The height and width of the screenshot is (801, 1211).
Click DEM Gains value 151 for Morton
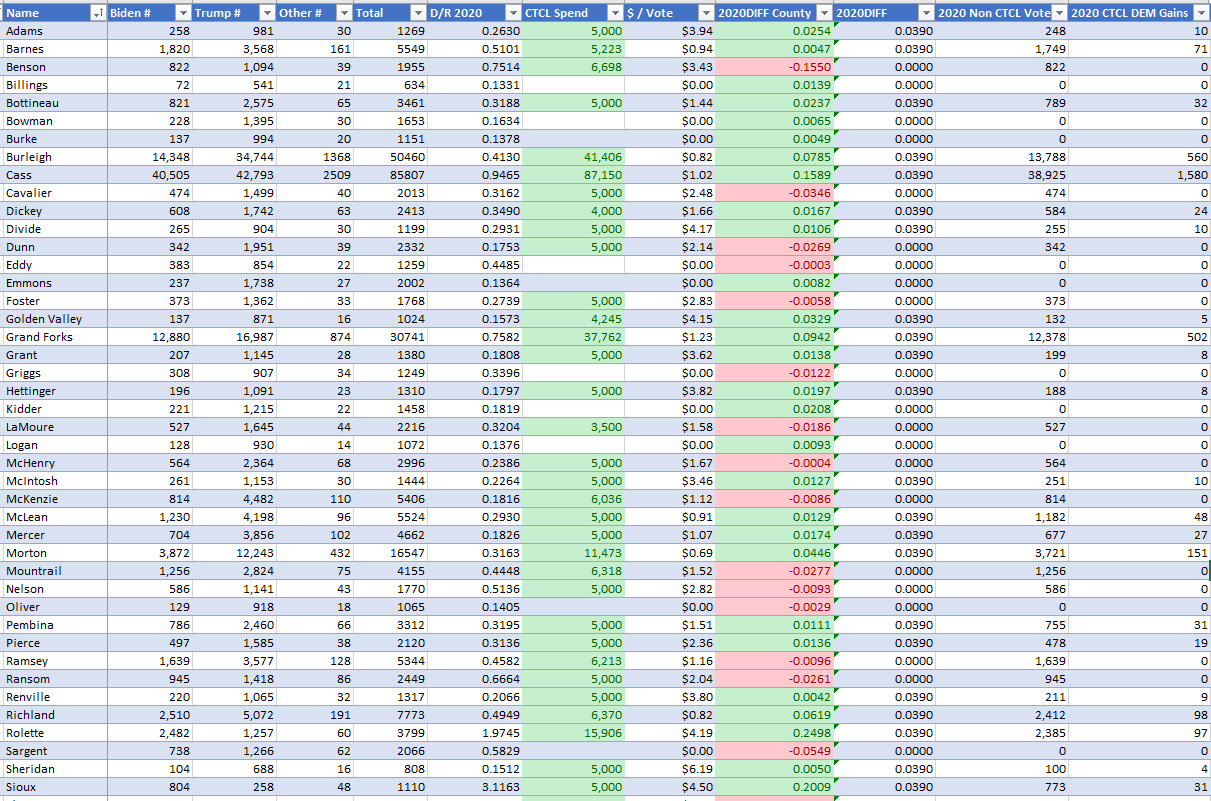(x=1140, y=553)
